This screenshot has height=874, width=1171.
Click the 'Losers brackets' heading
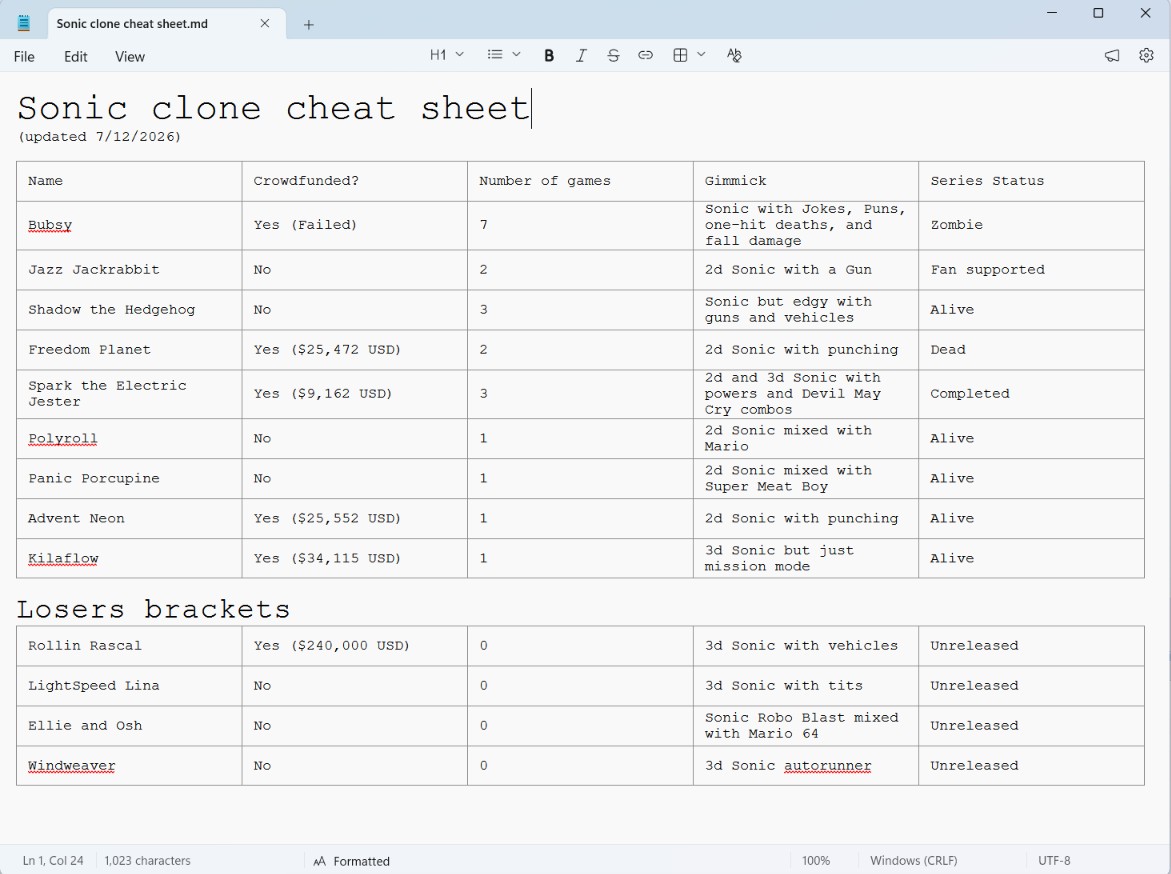[153, 609]
